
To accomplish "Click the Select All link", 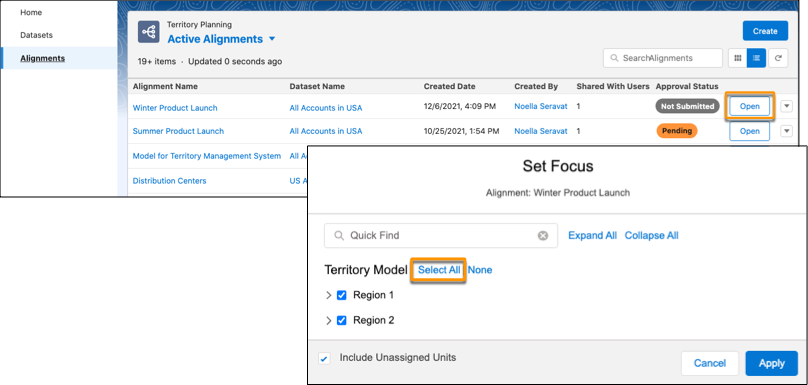I will pos(439,270).
